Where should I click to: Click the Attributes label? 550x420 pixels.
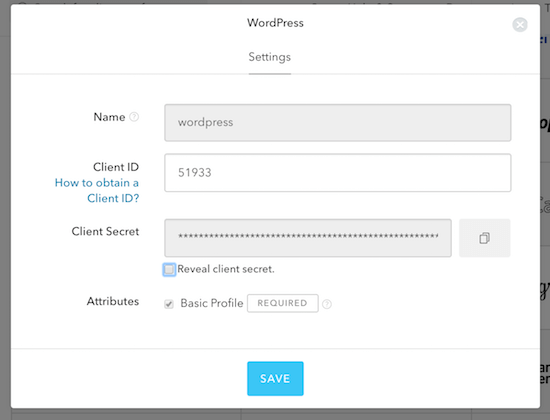coord(113,301)
